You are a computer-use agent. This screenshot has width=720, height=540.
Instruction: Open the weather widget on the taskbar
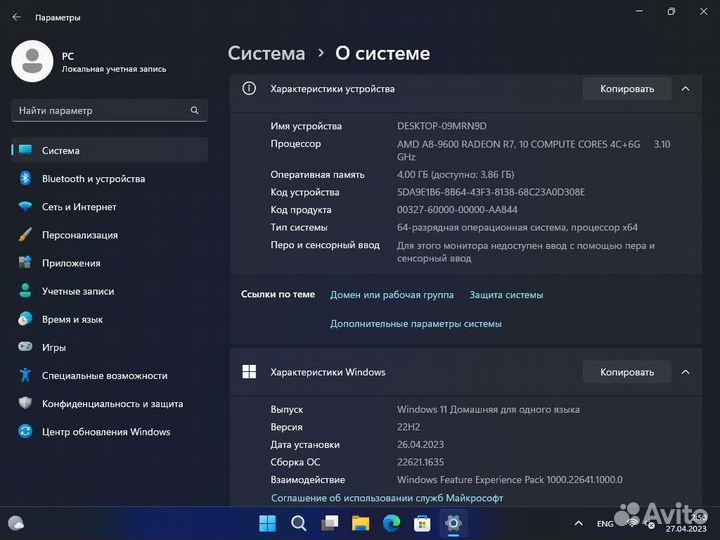click(16, 523)
